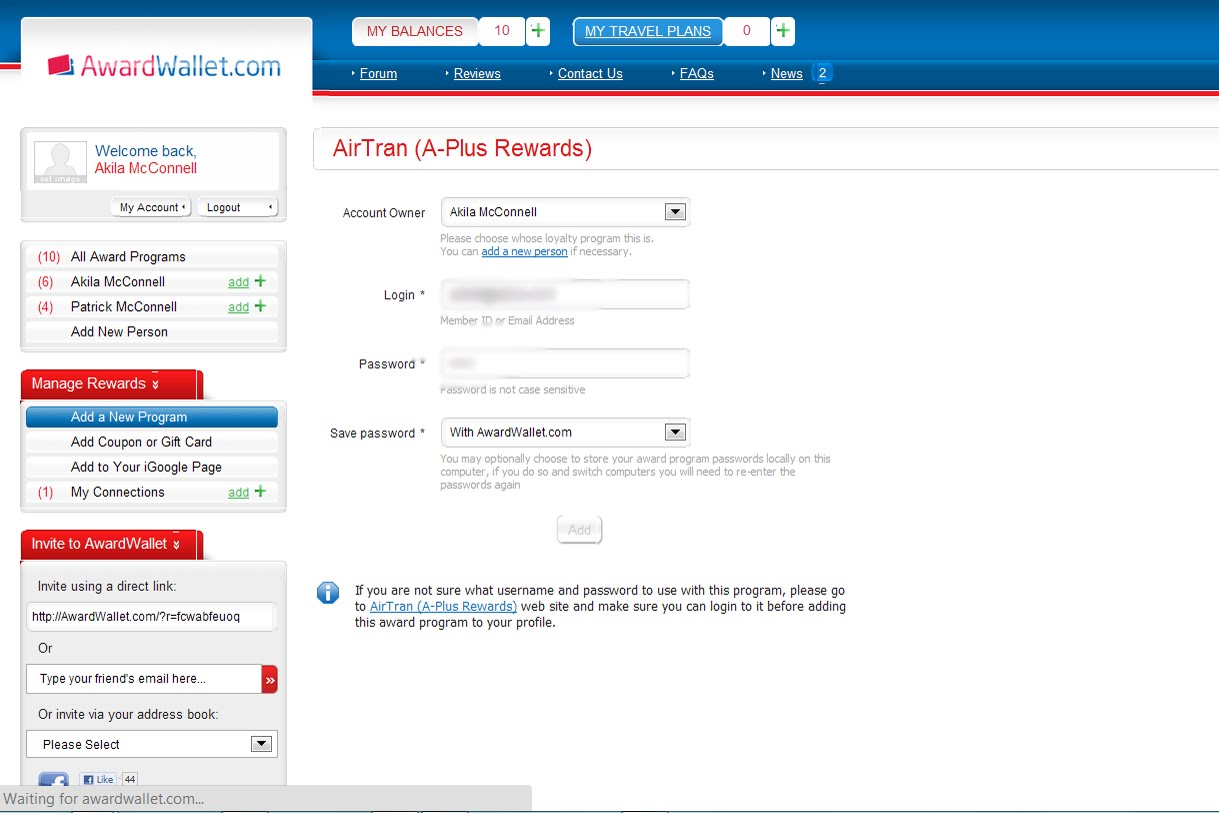Open the My Account menu

(x=150, y=207)
